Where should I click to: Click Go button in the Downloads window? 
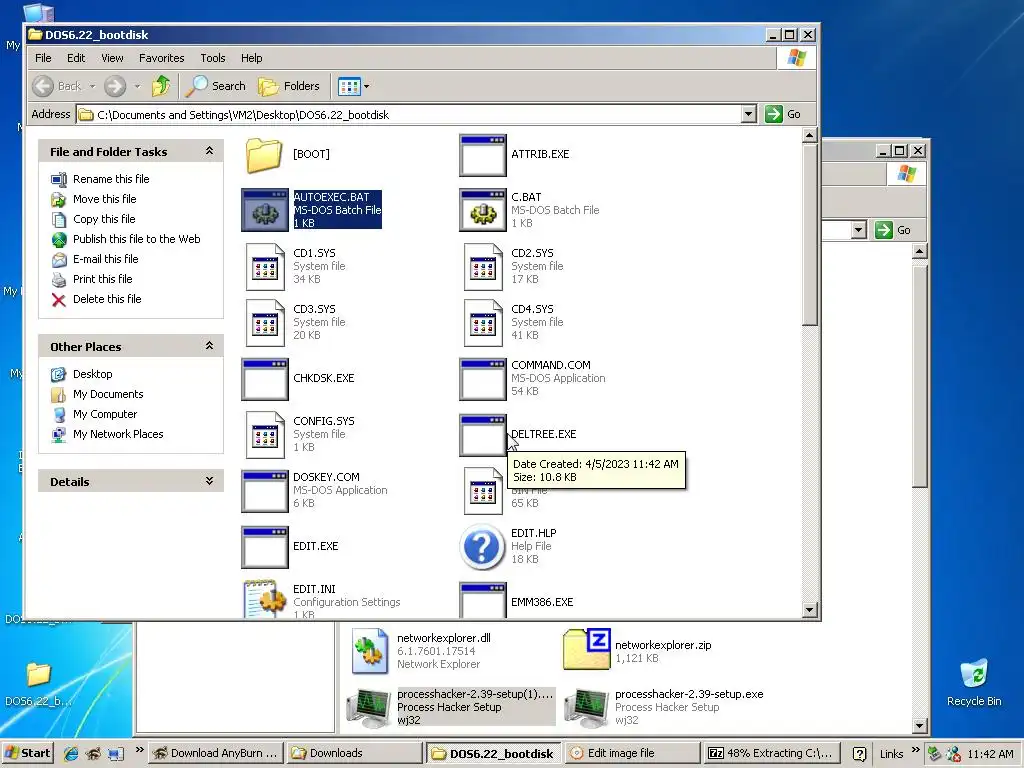tap(893, 230)
